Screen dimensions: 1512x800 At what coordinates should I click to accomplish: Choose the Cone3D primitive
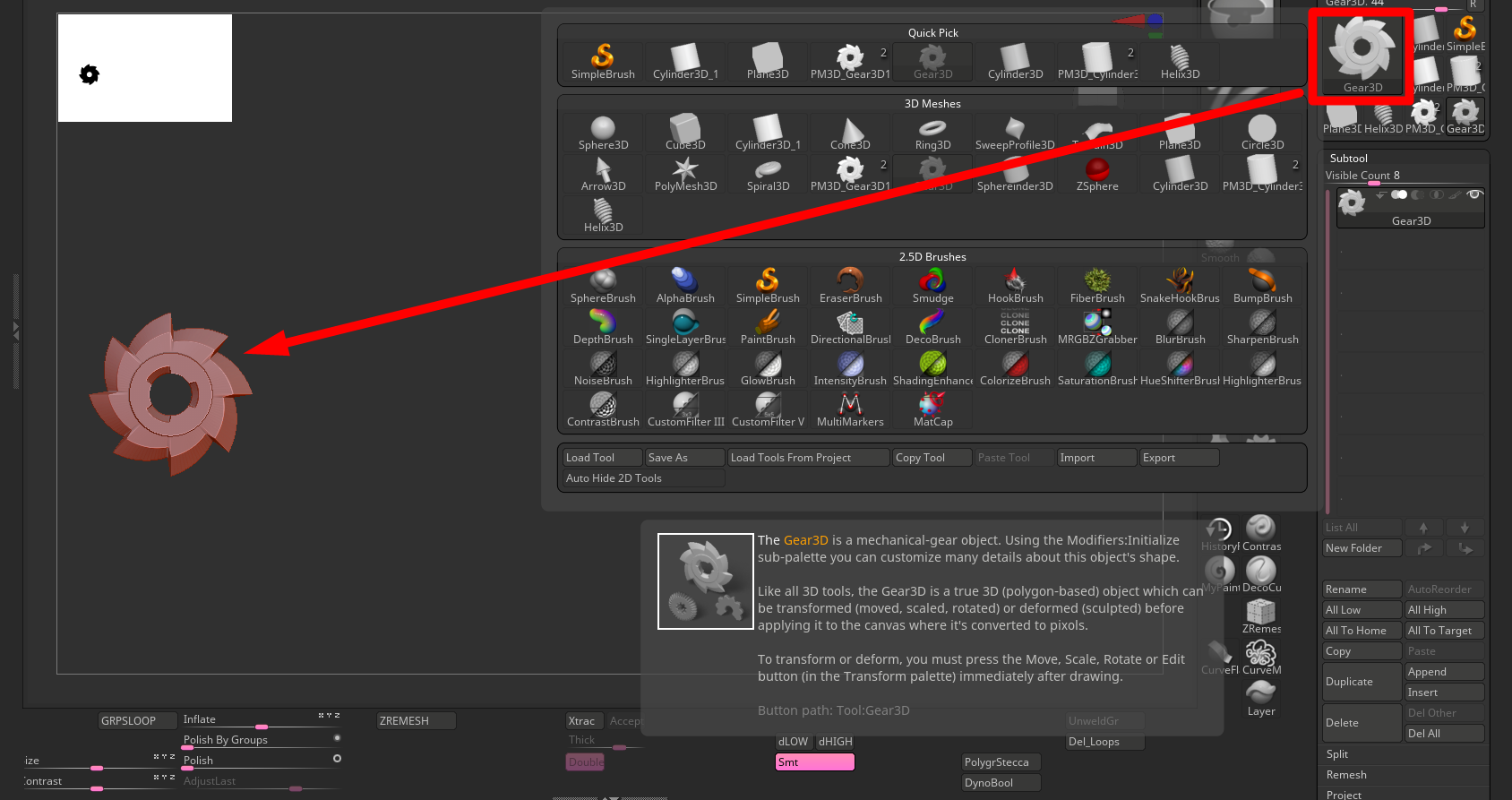click(x=850, y=133)
